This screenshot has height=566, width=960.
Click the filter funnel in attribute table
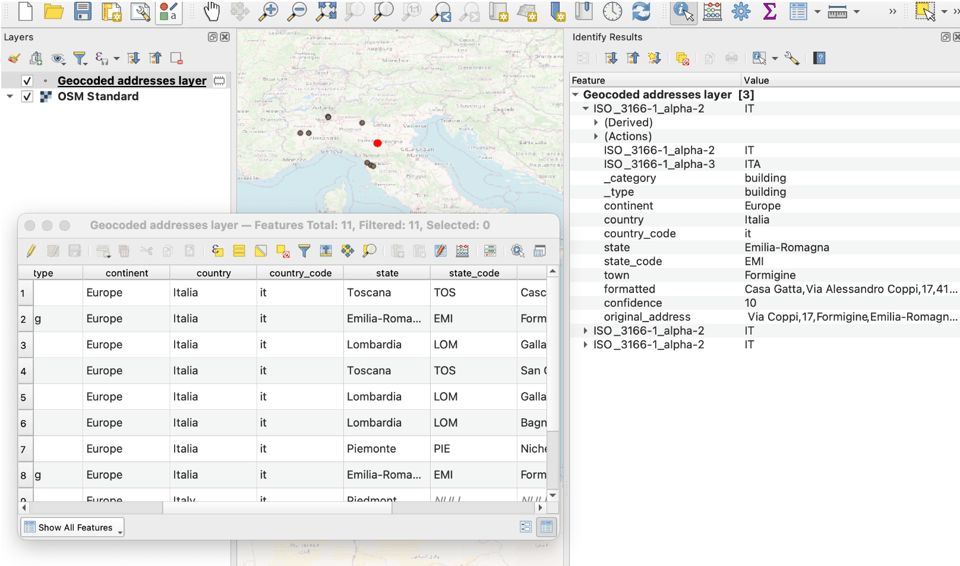coord(304,251)
